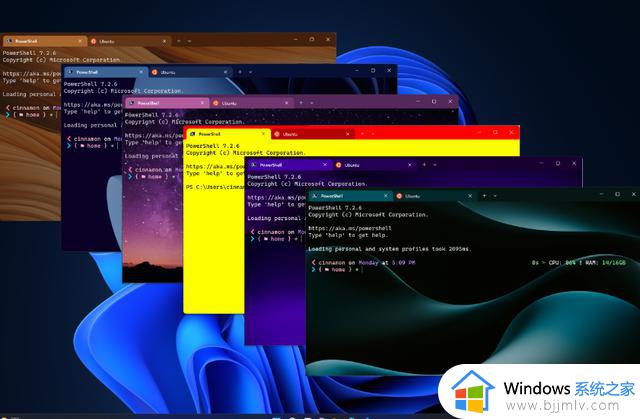Image resolution: width=640 pixels, height=419 pixels.
Task: Open new tab in violet terminal window
Action: tap(424, 164)
